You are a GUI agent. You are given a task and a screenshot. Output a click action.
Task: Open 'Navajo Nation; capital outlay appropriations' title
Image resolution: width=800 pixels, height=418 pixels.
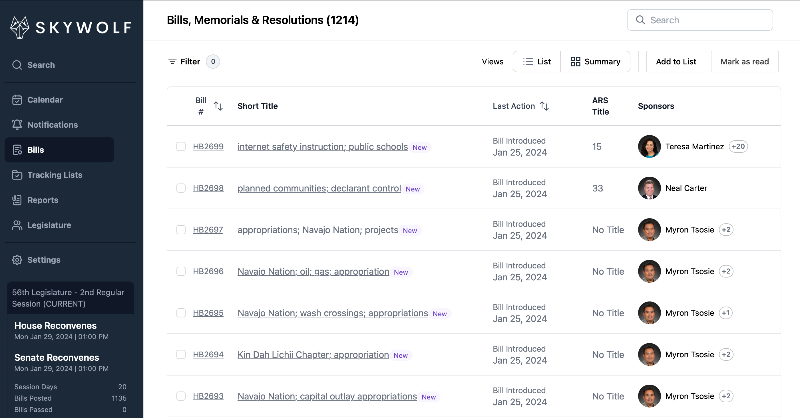tap(327, 397)
